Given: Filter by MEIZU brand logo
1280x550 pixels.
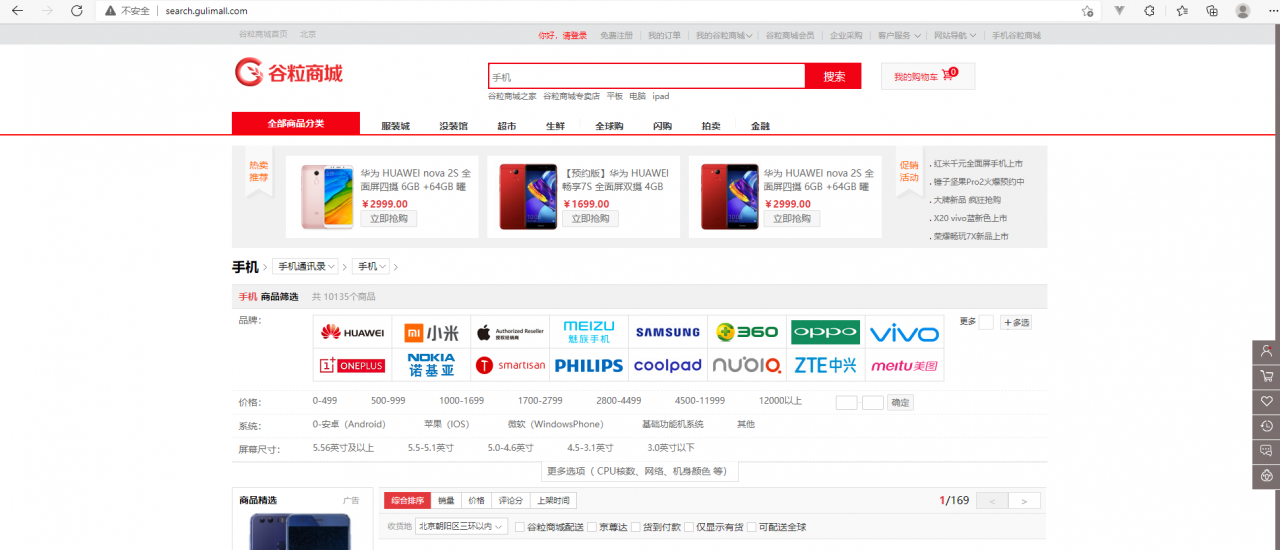Looking at the screenshot, I should 589,333.
